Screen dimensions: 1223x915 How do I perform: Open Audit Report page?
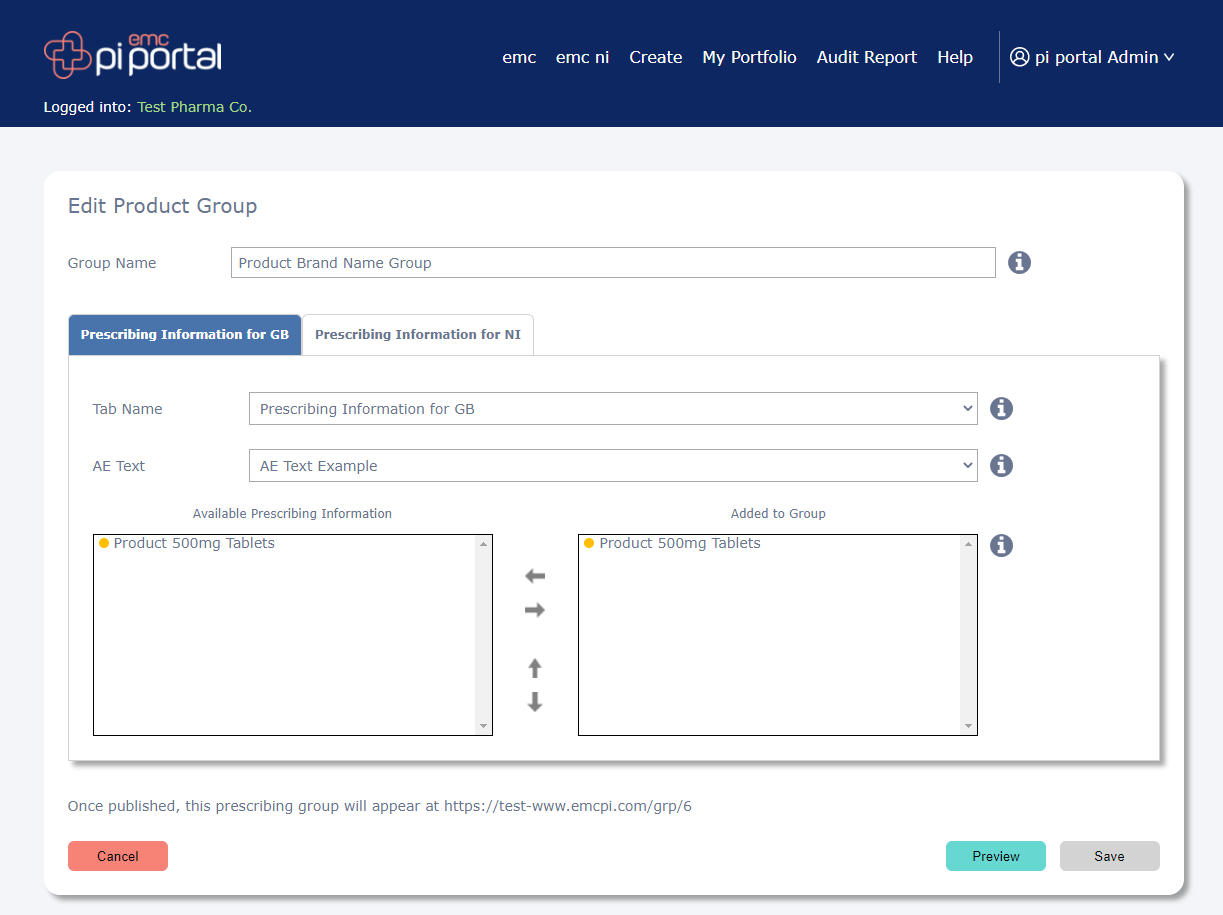point(867,57)
